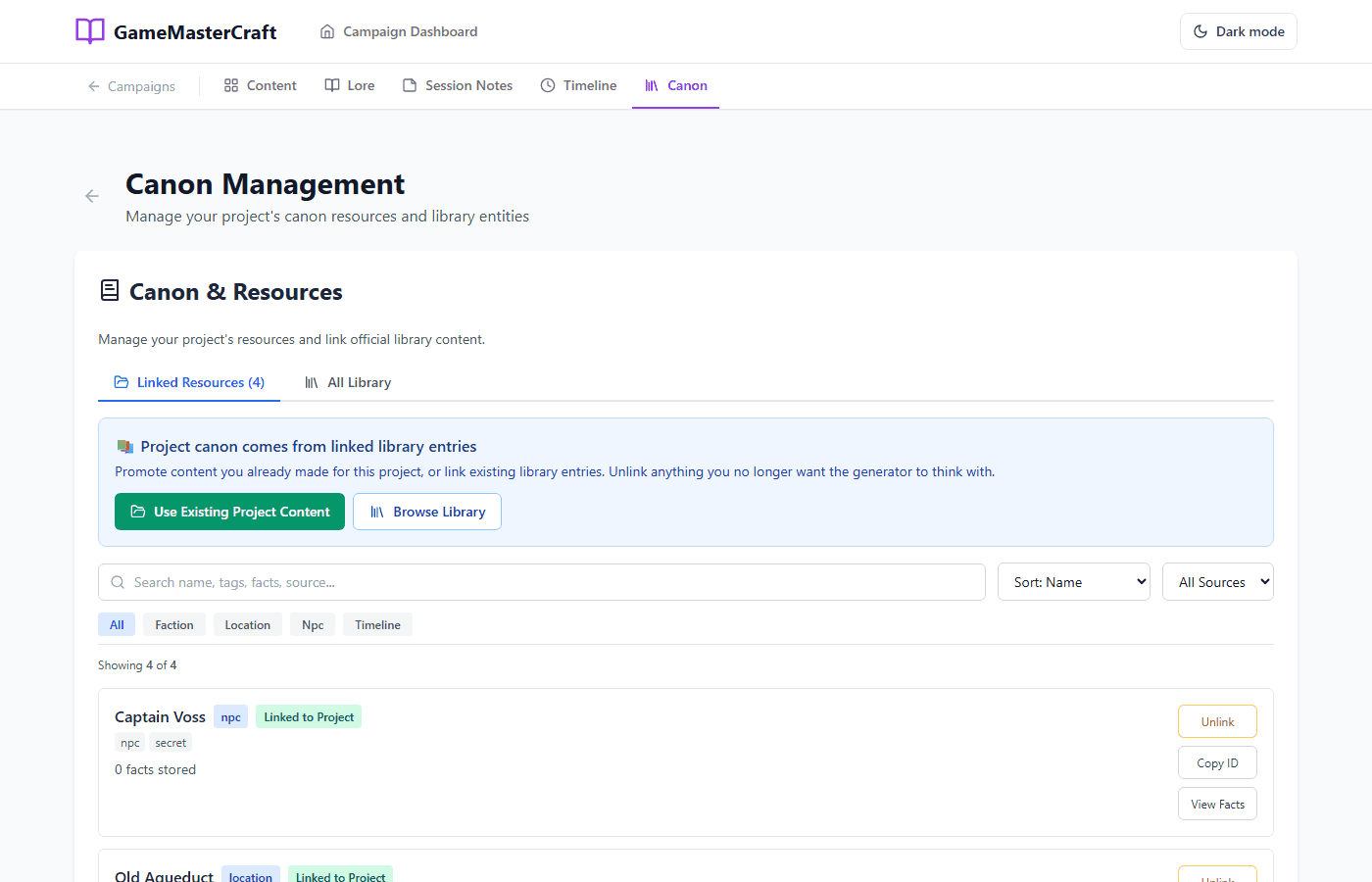The height and width of the screenshot is (882, 1372).
Task: Go back to Campaigns
Action: coord(131,86)
